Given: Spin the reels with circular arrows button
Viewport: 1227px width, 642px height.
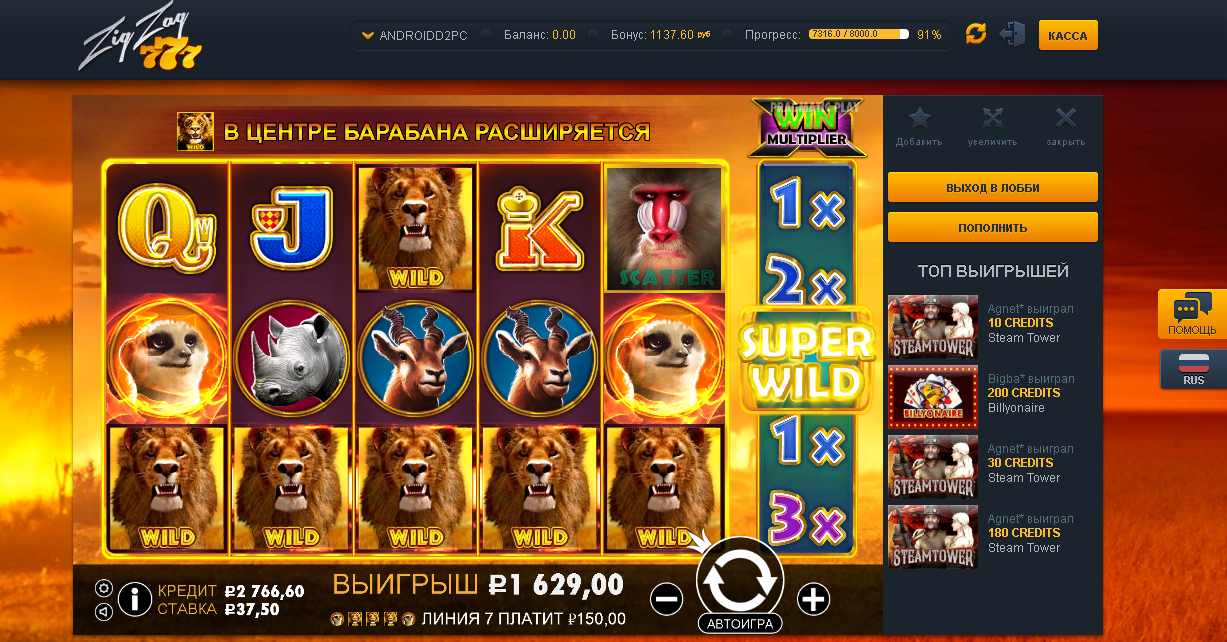Looking at the screenshot, I should pyautogui.click(x=740, y=576).
